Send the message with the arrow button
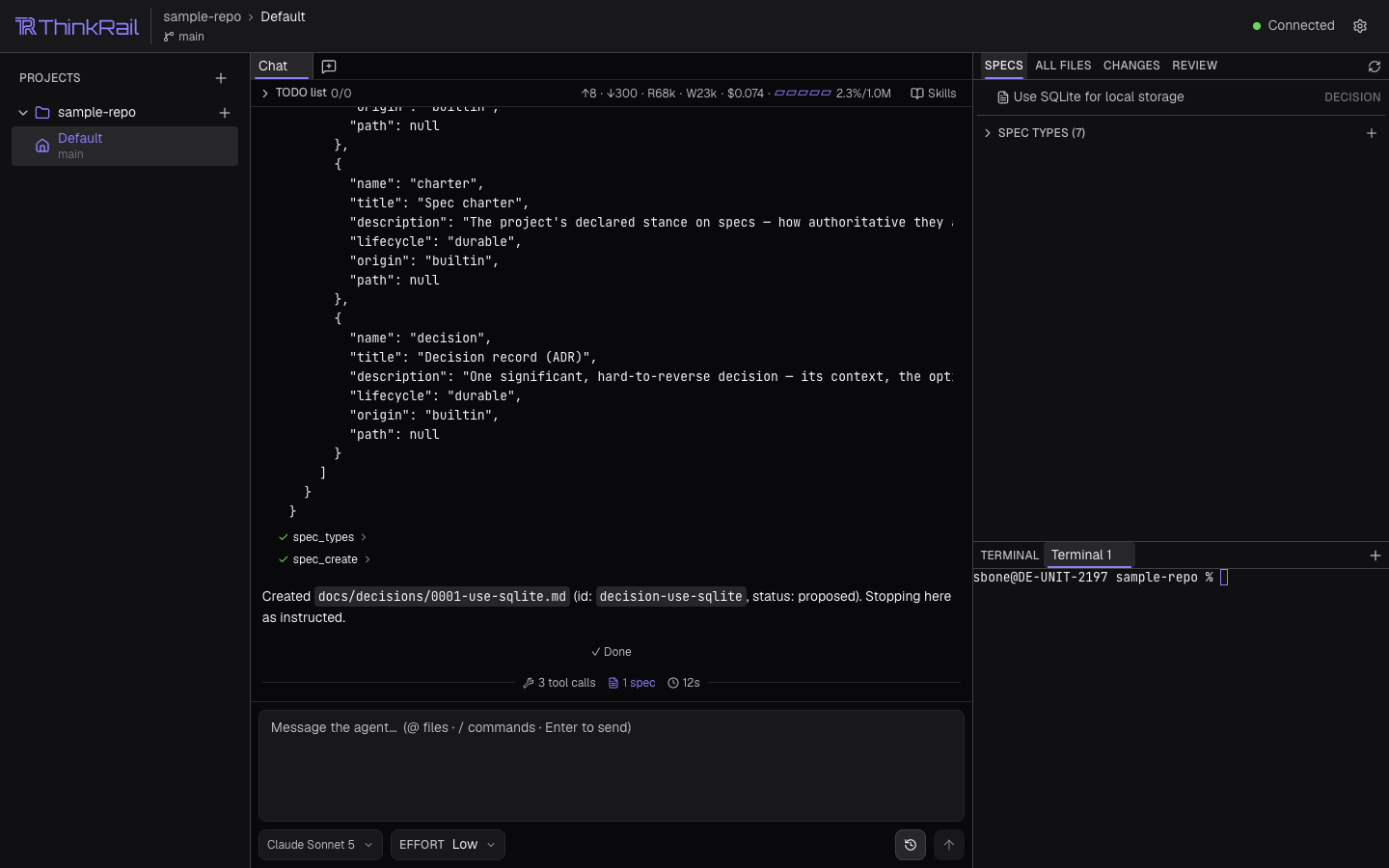 coord(949,845)
